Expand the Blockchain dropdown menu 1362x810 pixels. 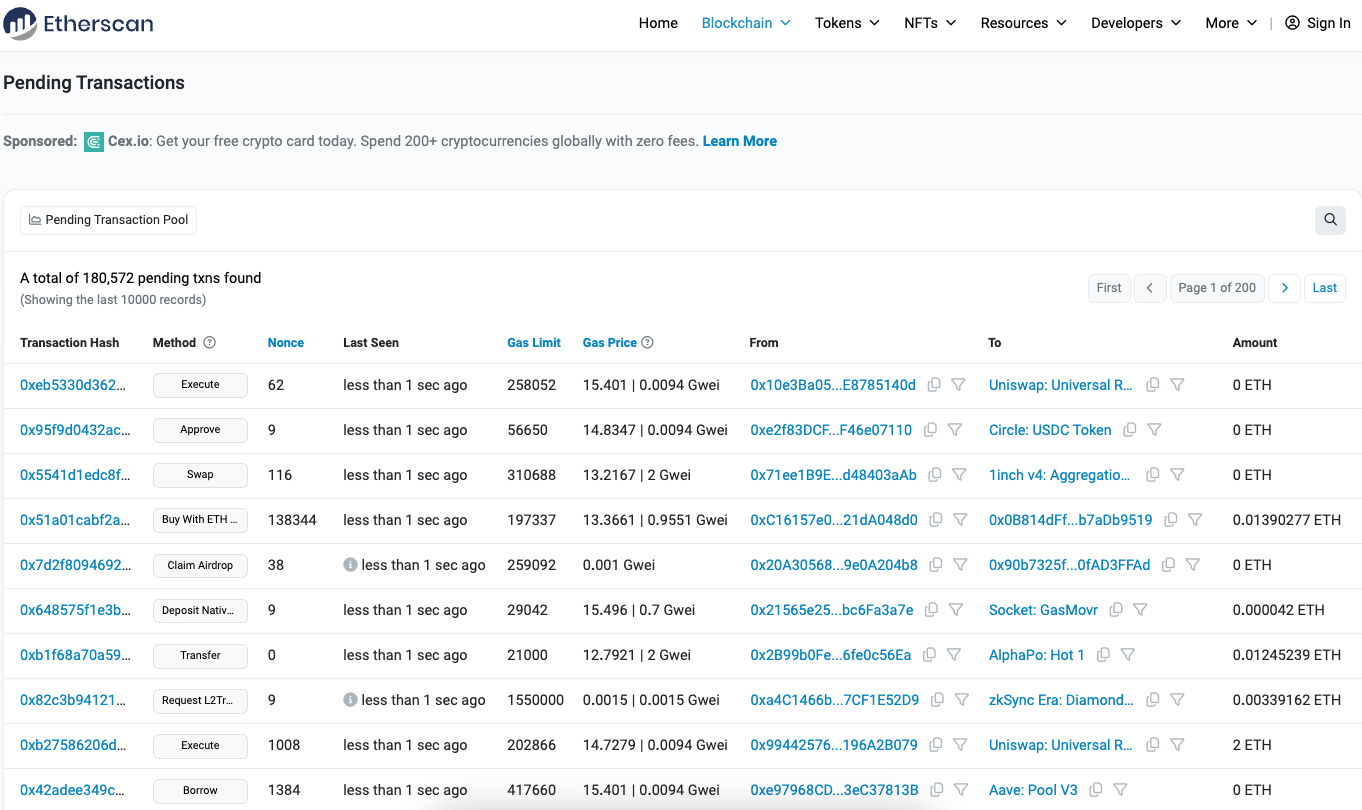746,23
